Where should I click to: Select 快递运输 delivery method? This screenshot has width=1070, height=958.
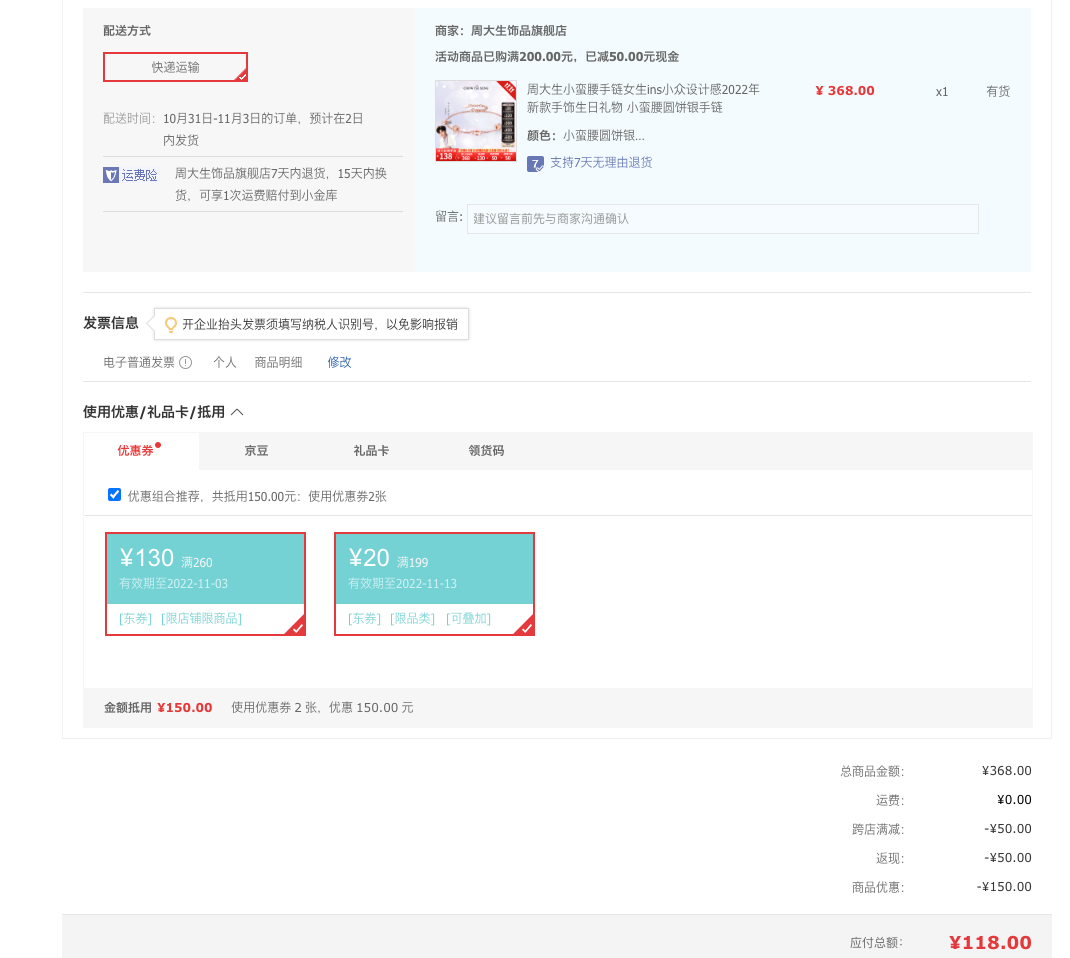[175, 67]
